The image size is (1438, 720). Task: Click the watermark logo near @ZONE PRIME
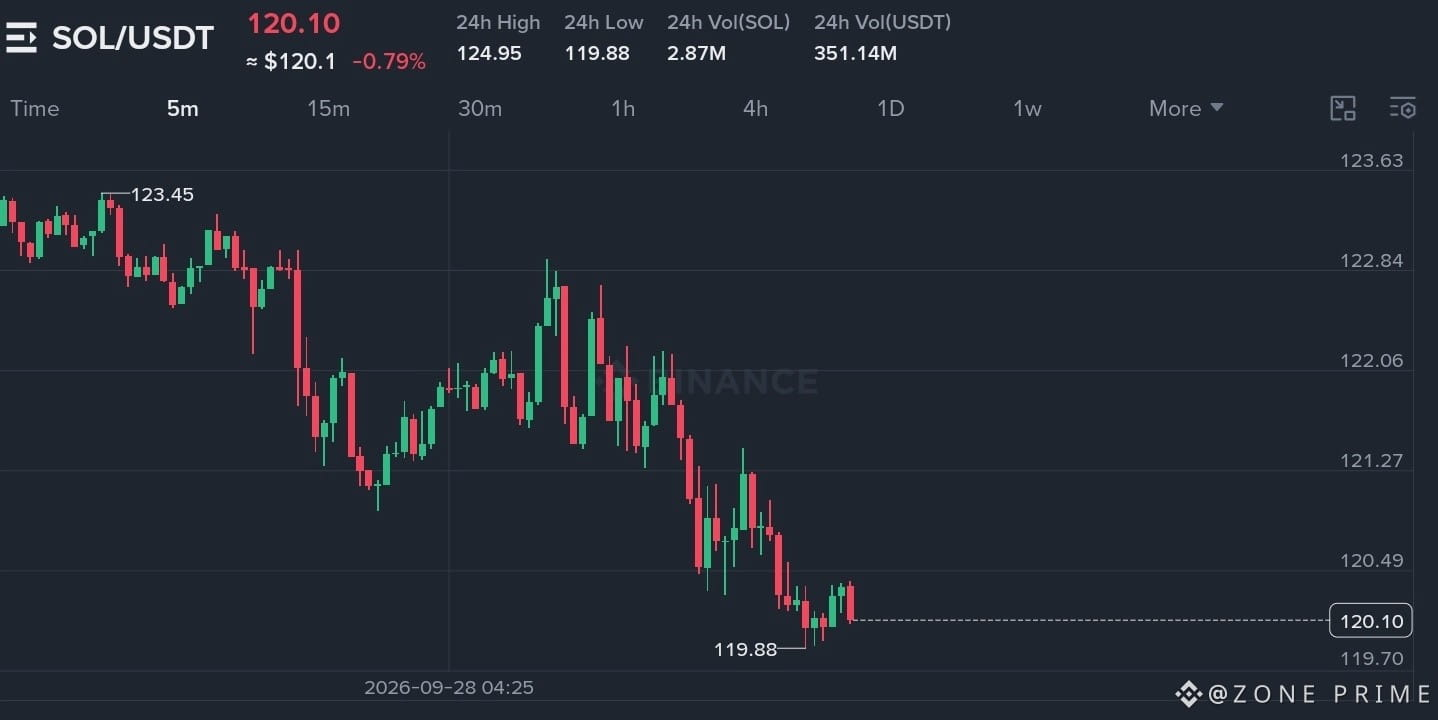(1188, 693)
